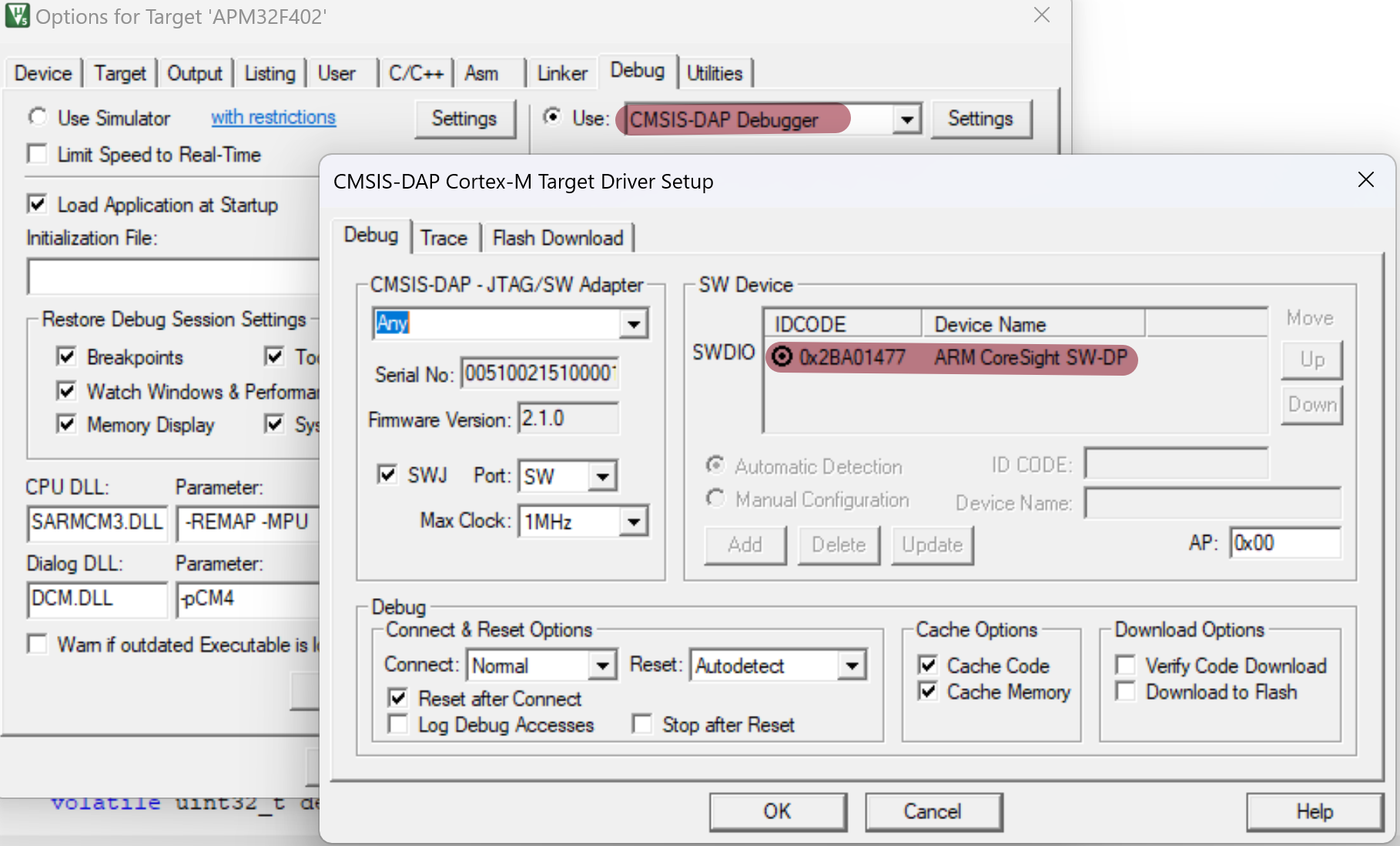This screenshot has width=1400, height=846.
Task: Open the C/C++ tab
Action: point(416,73)
